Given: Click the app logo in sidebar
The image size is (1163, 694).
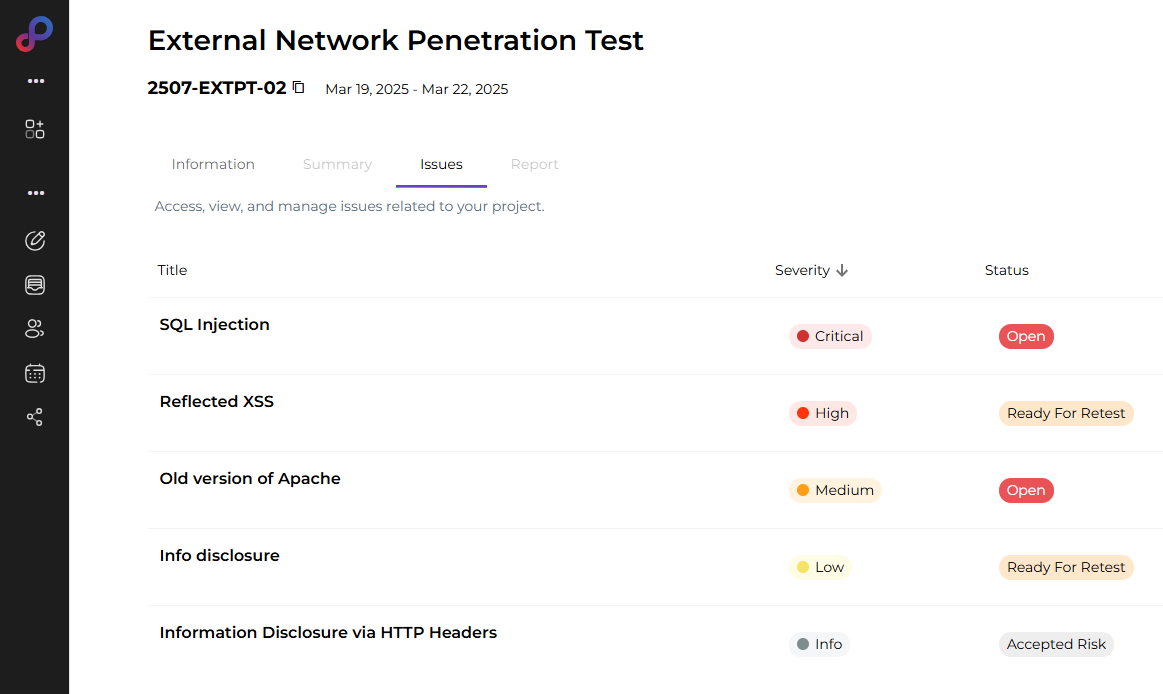Looking at the screenshot, I should 34,34.
